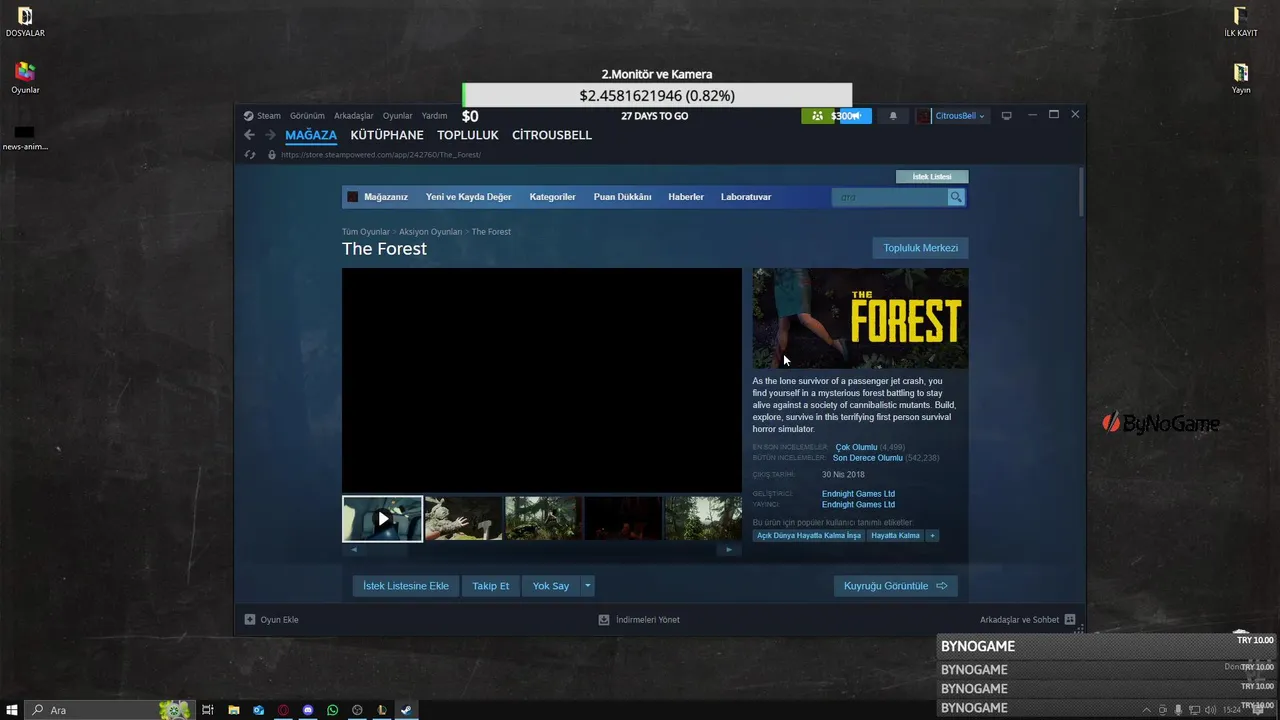This screenshot has width=1280, height=720.
Task: Click the Steam taskbar icon
Action: [x=406, y=710]
